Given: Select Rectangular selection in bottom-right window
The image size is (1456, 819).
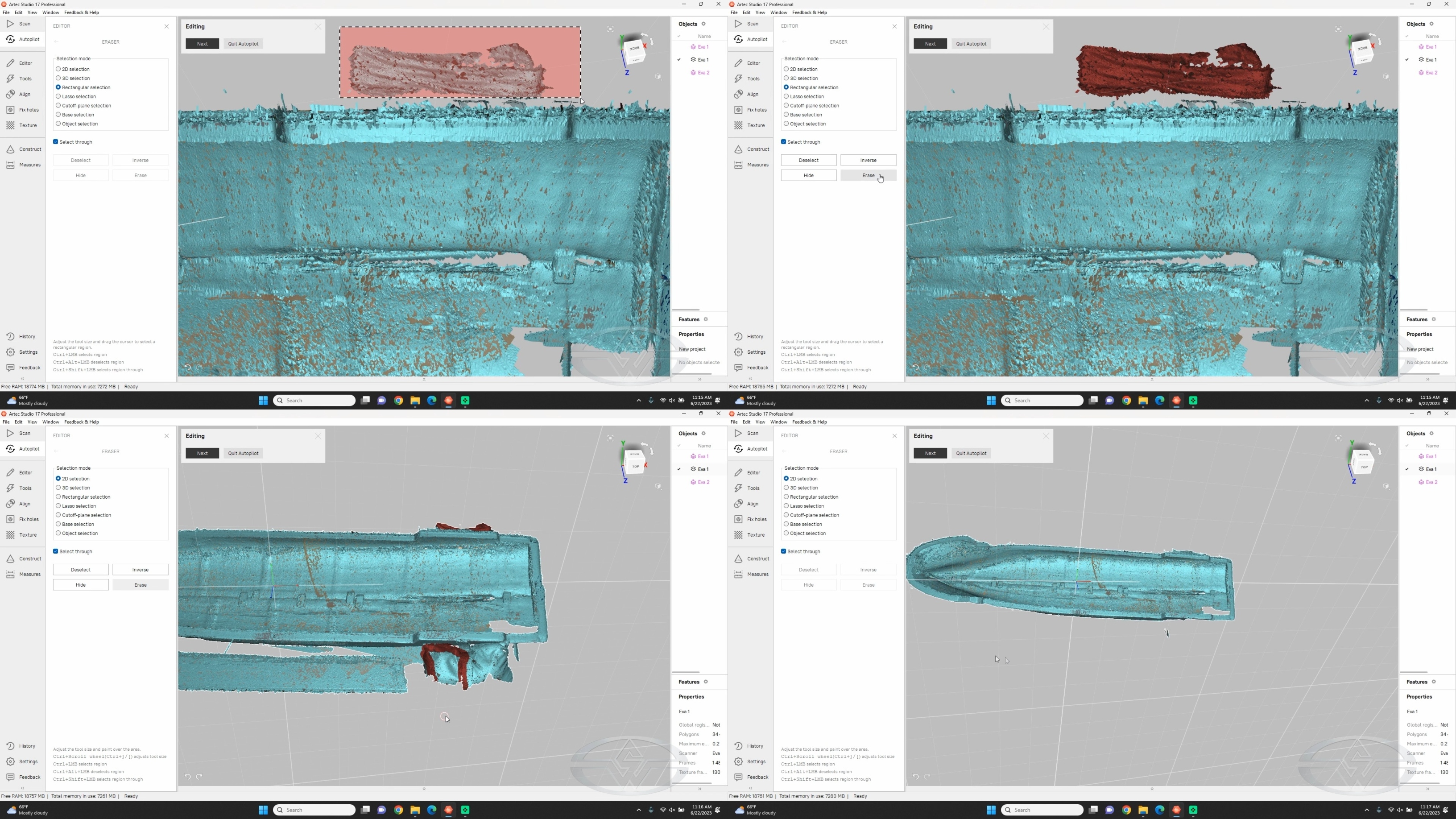Looking at the screenshot, I should click(x=811, y=497).
